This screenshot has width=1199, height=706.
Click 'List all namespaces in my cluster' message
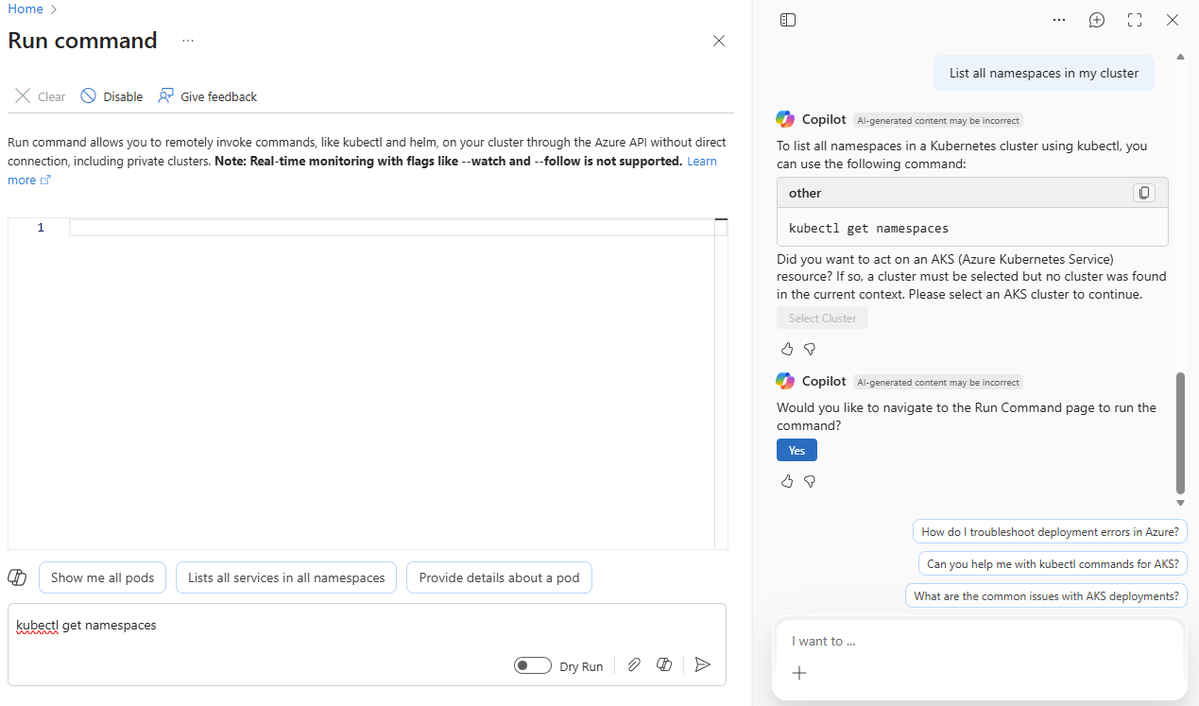click(1044, 73)
